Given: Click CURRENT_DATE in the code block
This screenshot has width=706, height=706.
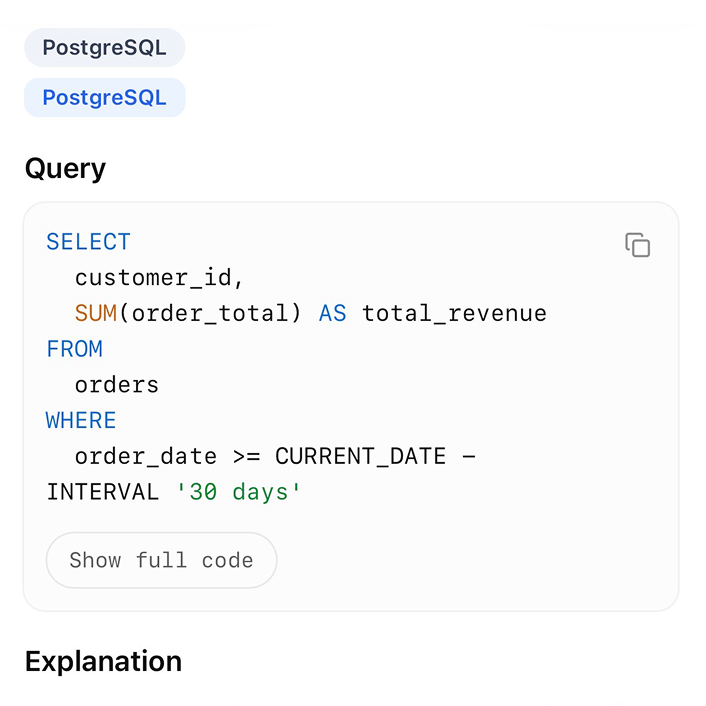Looking at the screenshot, I should (360, 457).
